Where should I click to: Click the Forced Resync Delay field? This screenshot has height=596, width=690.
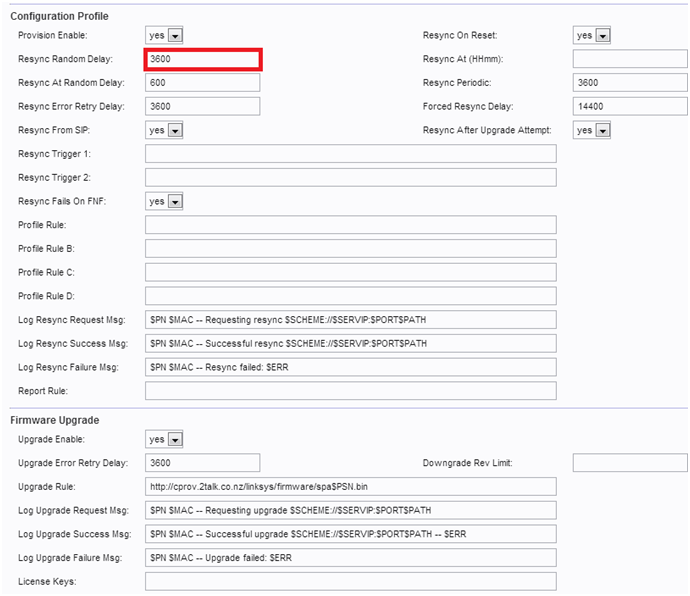click(630, 106)
